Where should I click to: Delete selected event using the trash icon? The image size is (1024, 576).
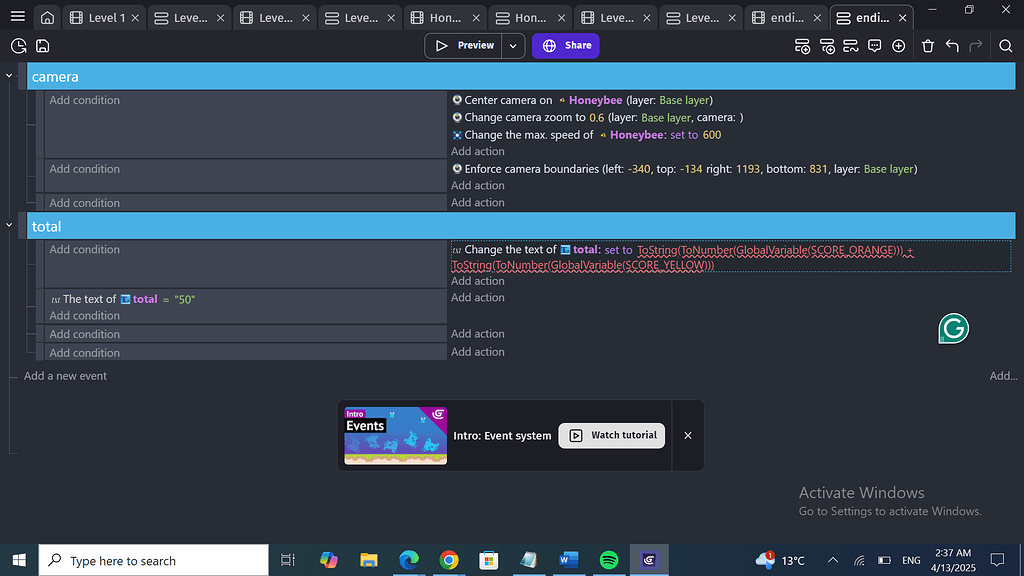click(x=928, y=46)
